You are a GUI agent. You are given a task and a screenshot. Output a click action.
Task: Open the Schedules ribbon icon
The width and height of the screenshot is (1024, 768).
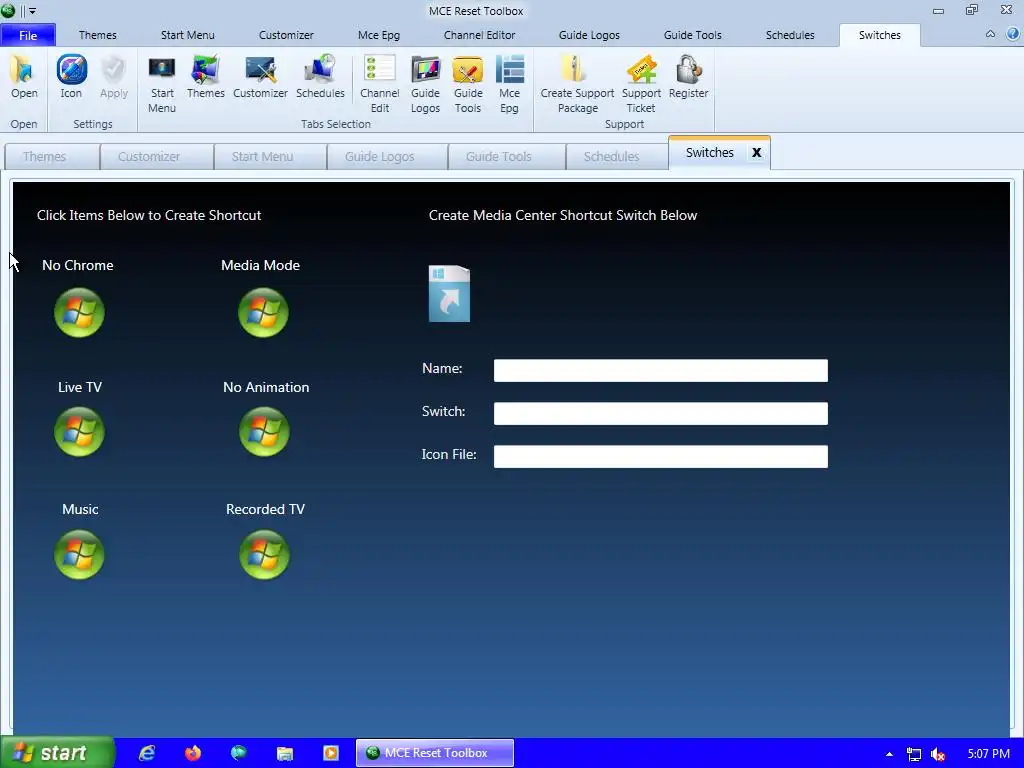click(x=320, y=69)
